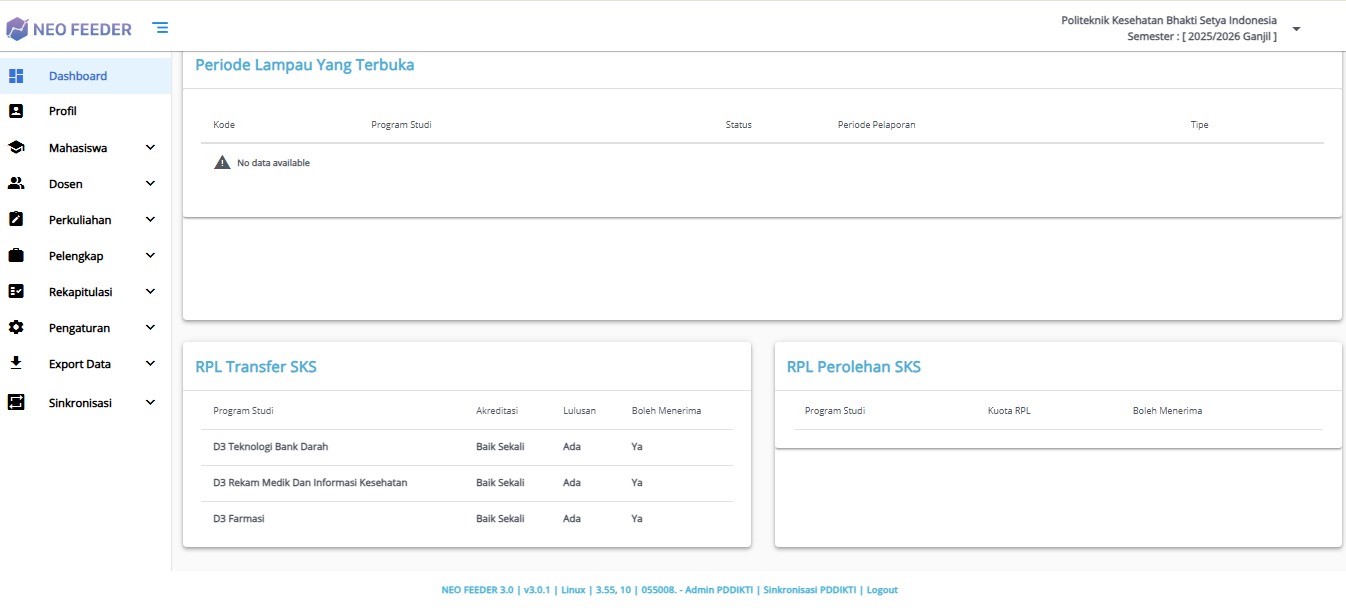Click the Logout link in footer
Screen dimensions: 1346x608
tap(882, 590)
